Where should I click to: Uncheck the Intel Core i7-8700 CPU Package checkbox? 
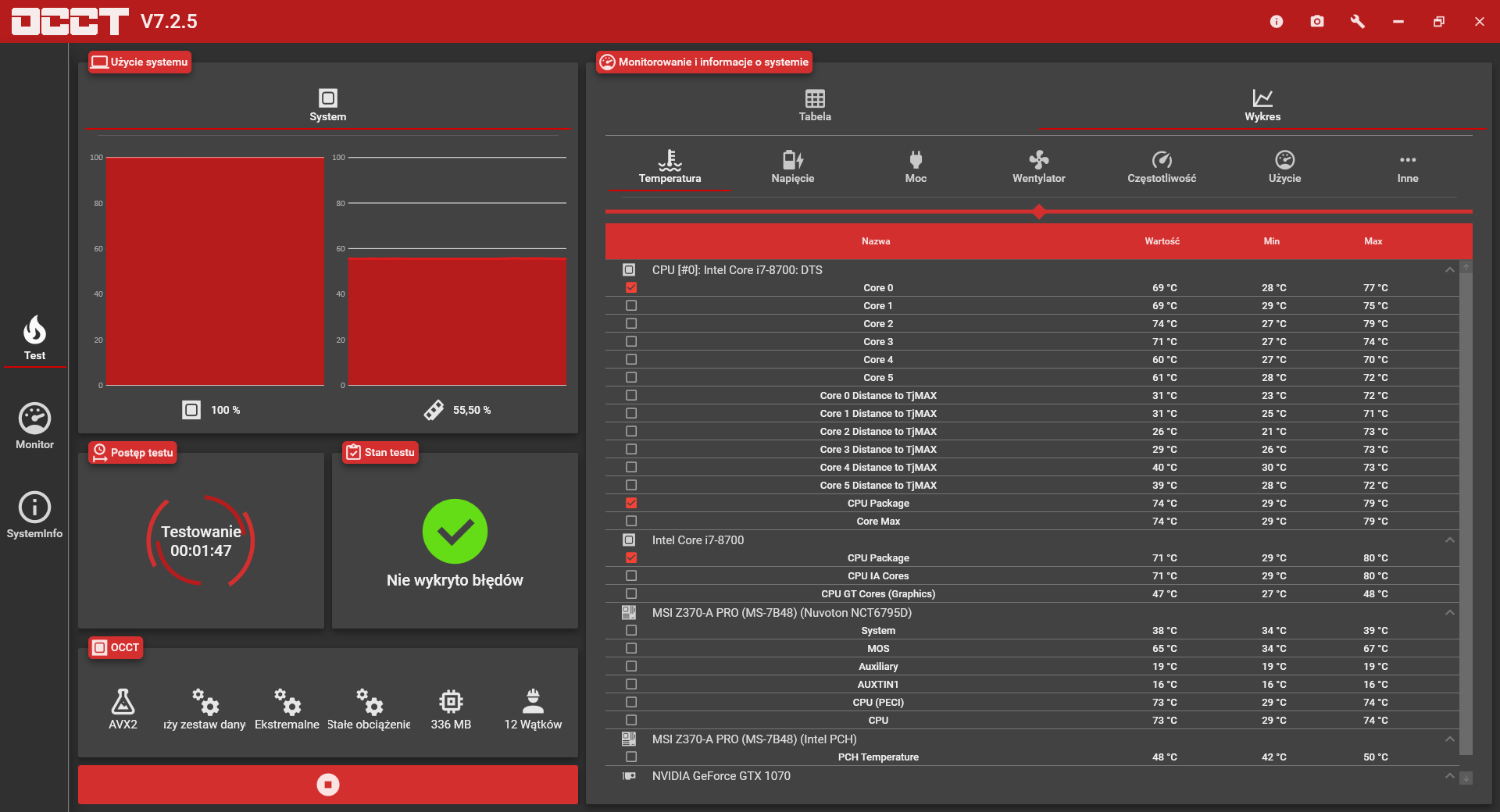631,558
